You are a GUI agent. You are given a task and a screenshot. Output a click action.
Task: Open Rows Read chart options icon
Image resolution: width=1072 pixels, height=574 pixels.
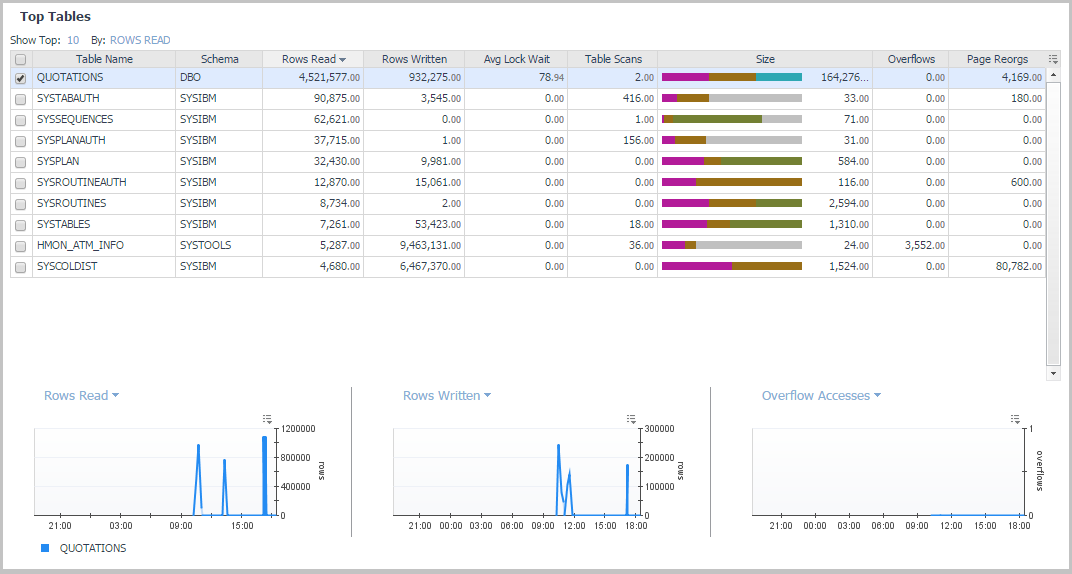point(267,418)
